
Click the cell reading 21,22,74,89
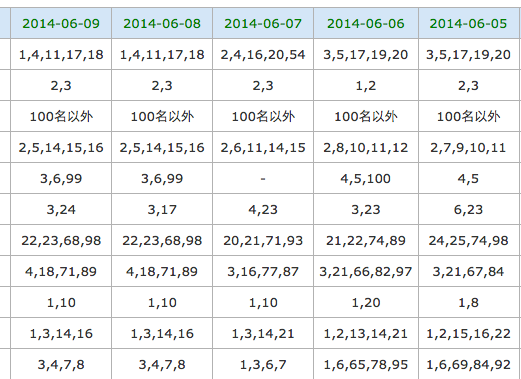(x=366, y=240)
